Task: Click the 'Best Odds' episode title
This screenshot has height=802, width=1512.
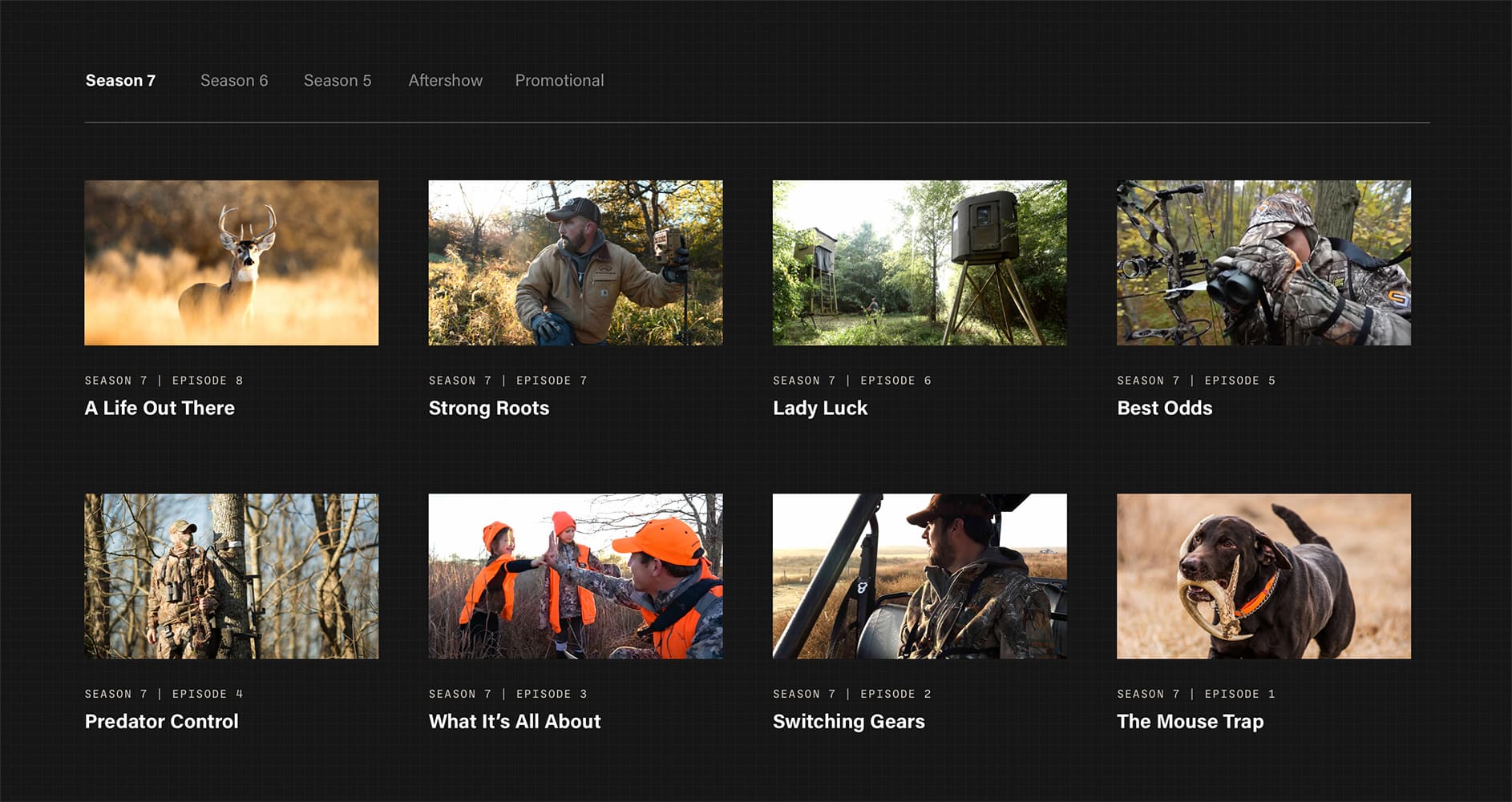Action: (x=1164, y=408)
